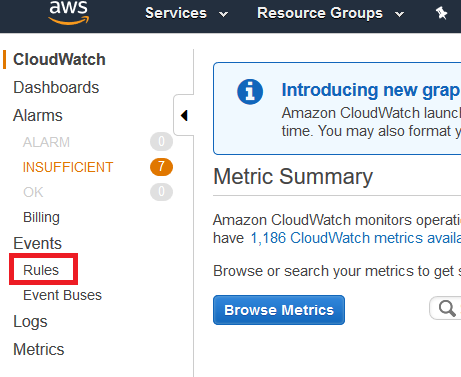This screenshot has width=461, height=377.
Task: Click the blue info icon in banner
Action: 250,92
